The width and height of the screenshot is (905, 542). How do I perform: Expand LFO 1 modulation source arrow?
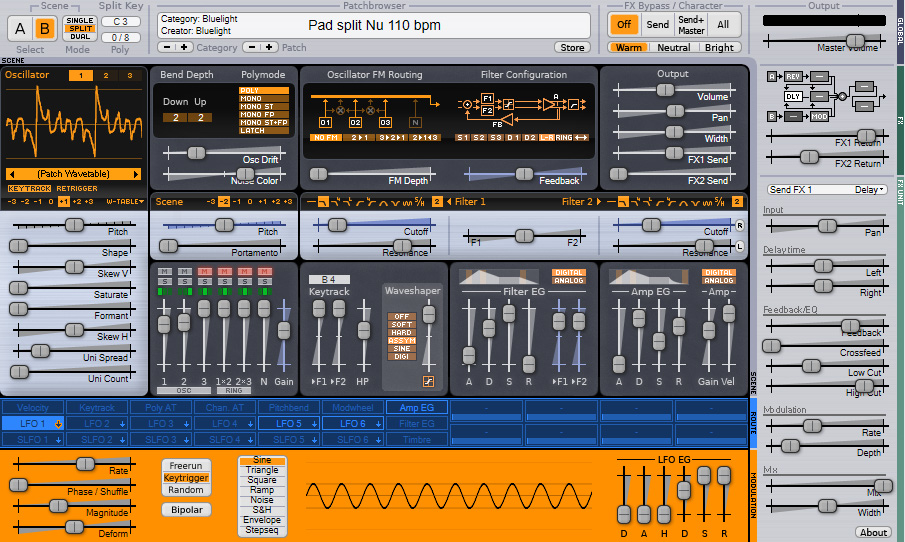(58, 424)
